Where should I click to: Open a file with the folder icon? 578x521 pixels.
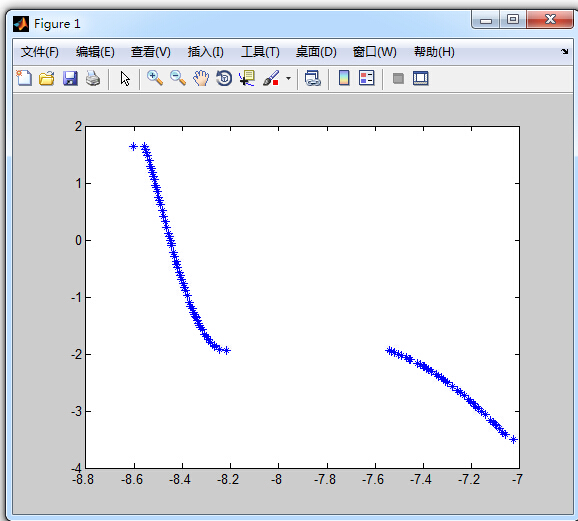47,78
